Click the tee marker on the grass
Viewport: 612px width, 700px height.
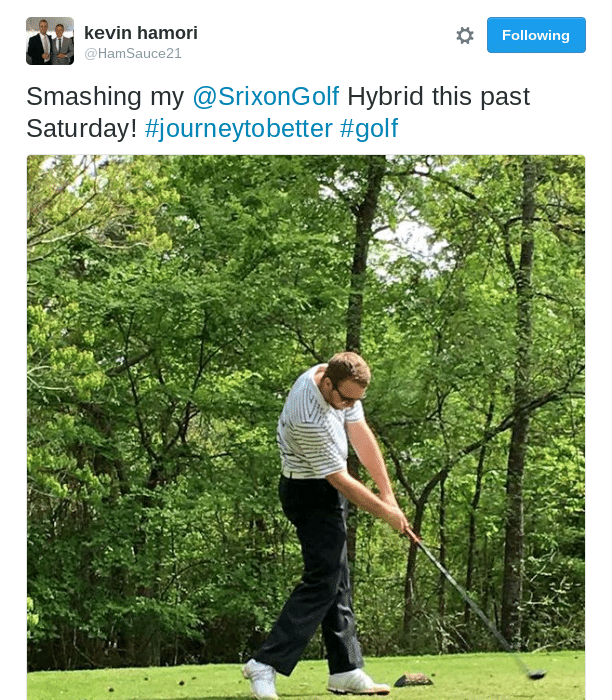point(413,680)
